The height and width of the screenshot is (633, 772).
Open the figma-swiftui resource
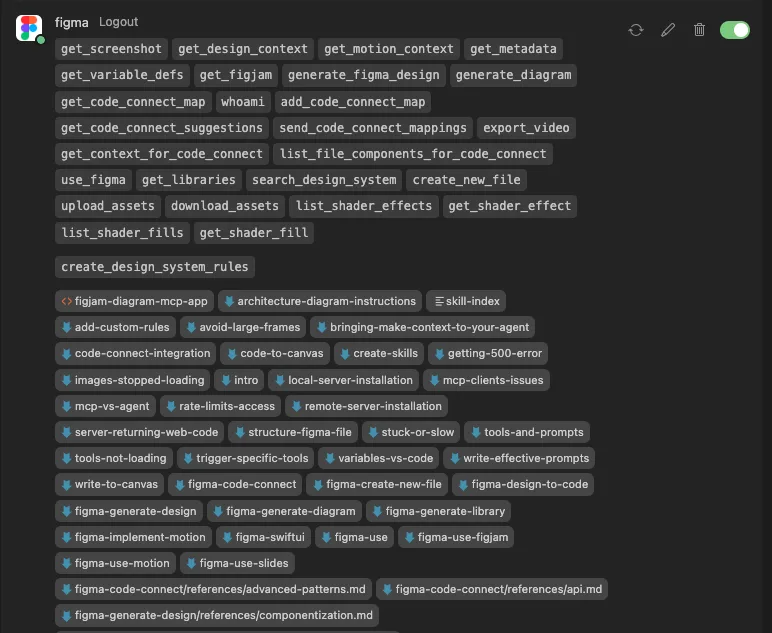(x=263, y=538)
